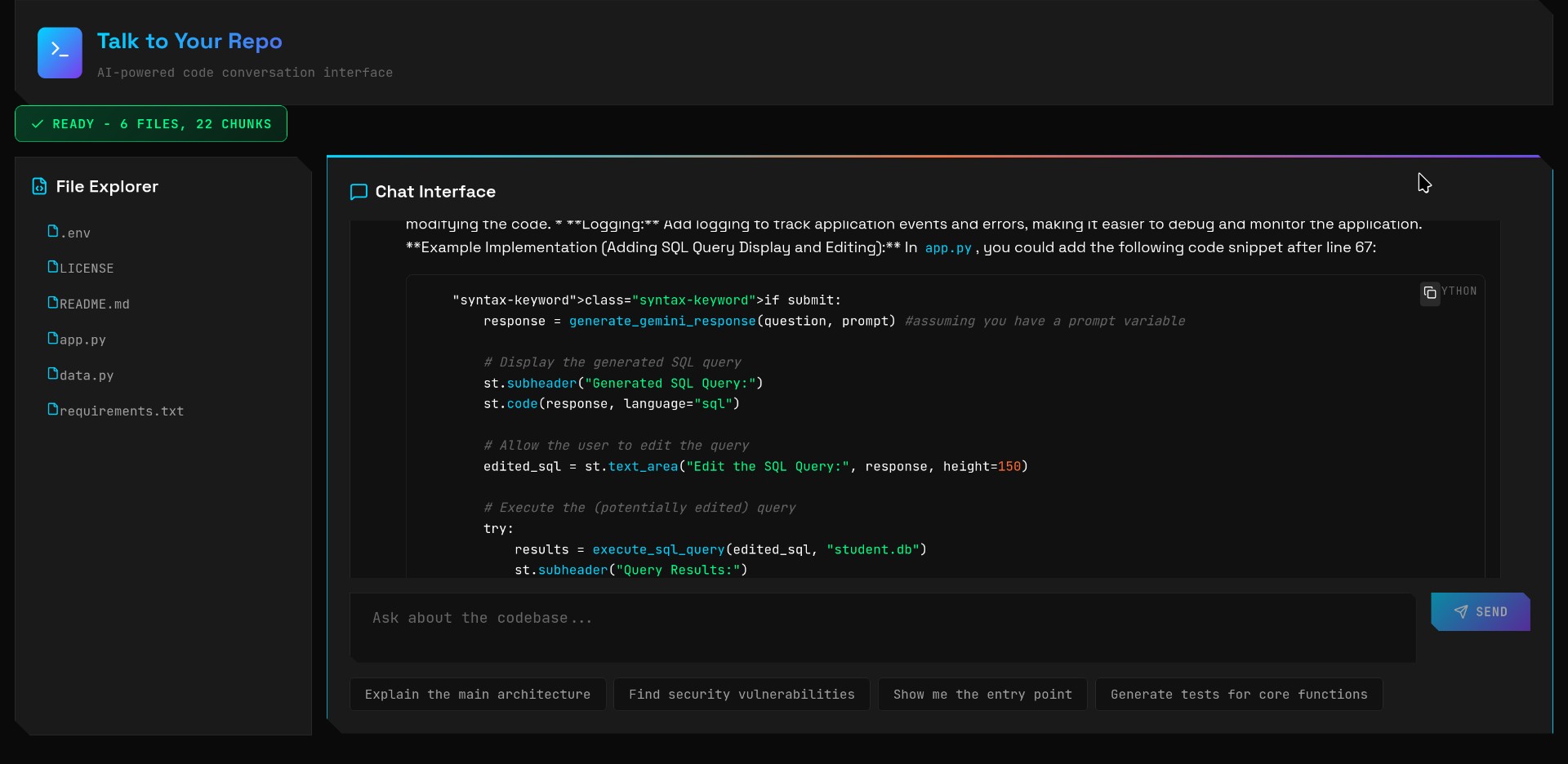Open data.py in the file explorer
This screenshot has width=1568, height=764.
(86, 375)
